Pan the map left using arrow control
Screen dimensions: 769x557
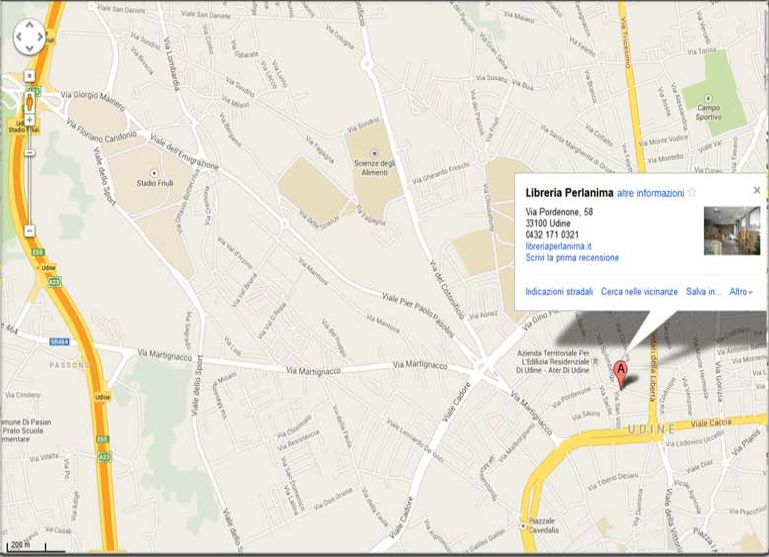coord(19,37)
